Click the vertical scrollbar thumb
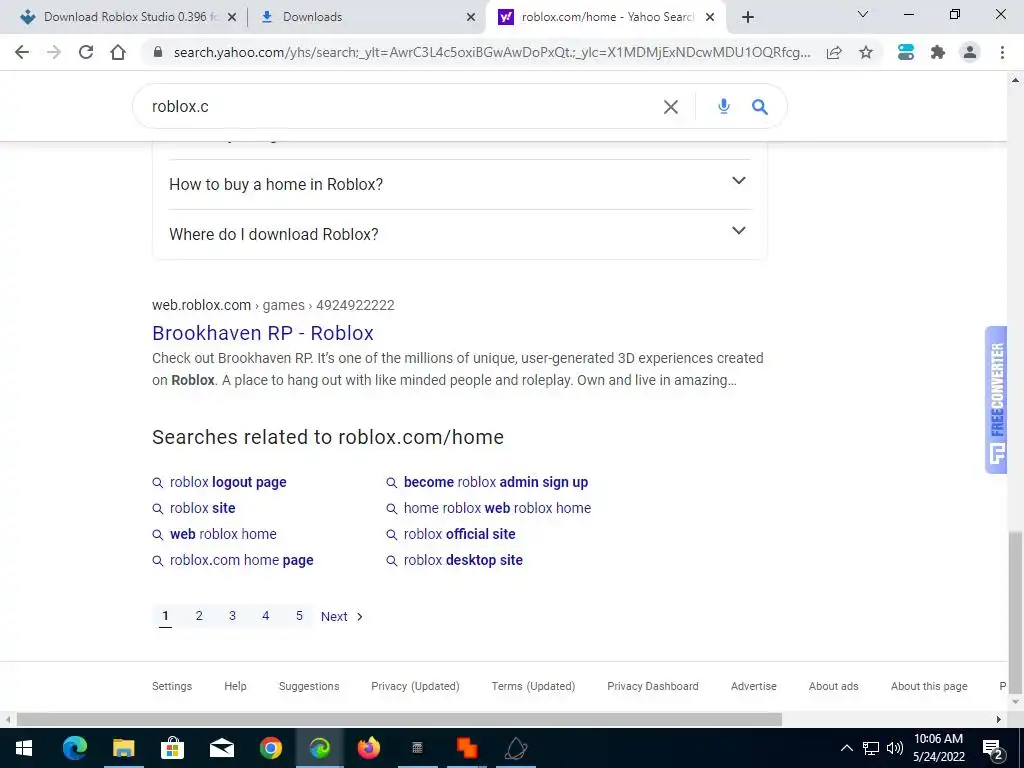1024x768 pixels. [1015, 613]
